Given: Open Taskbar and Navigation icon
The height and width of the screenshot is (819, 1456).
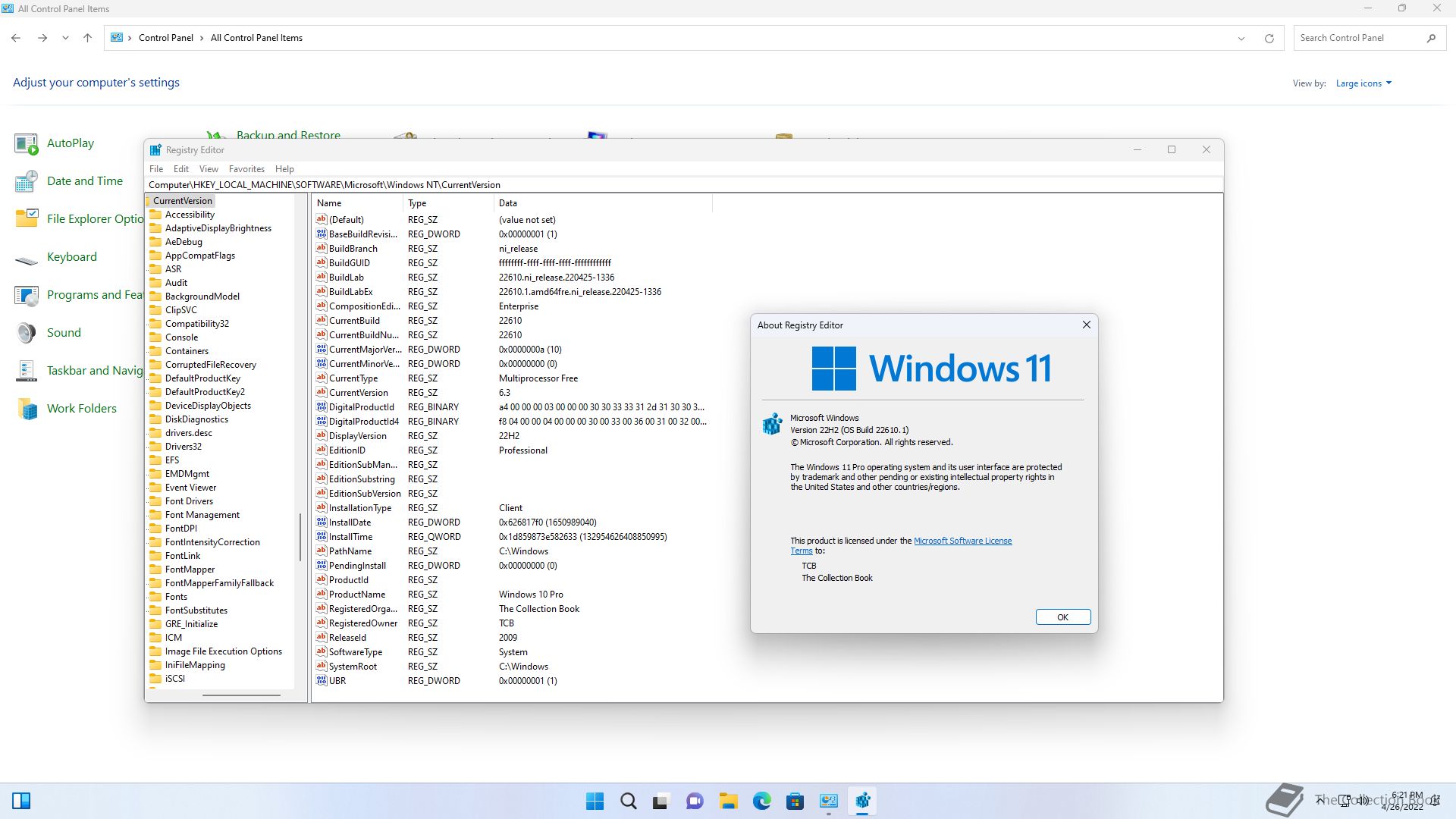Looking at the screenshot, I should point(27,371).
